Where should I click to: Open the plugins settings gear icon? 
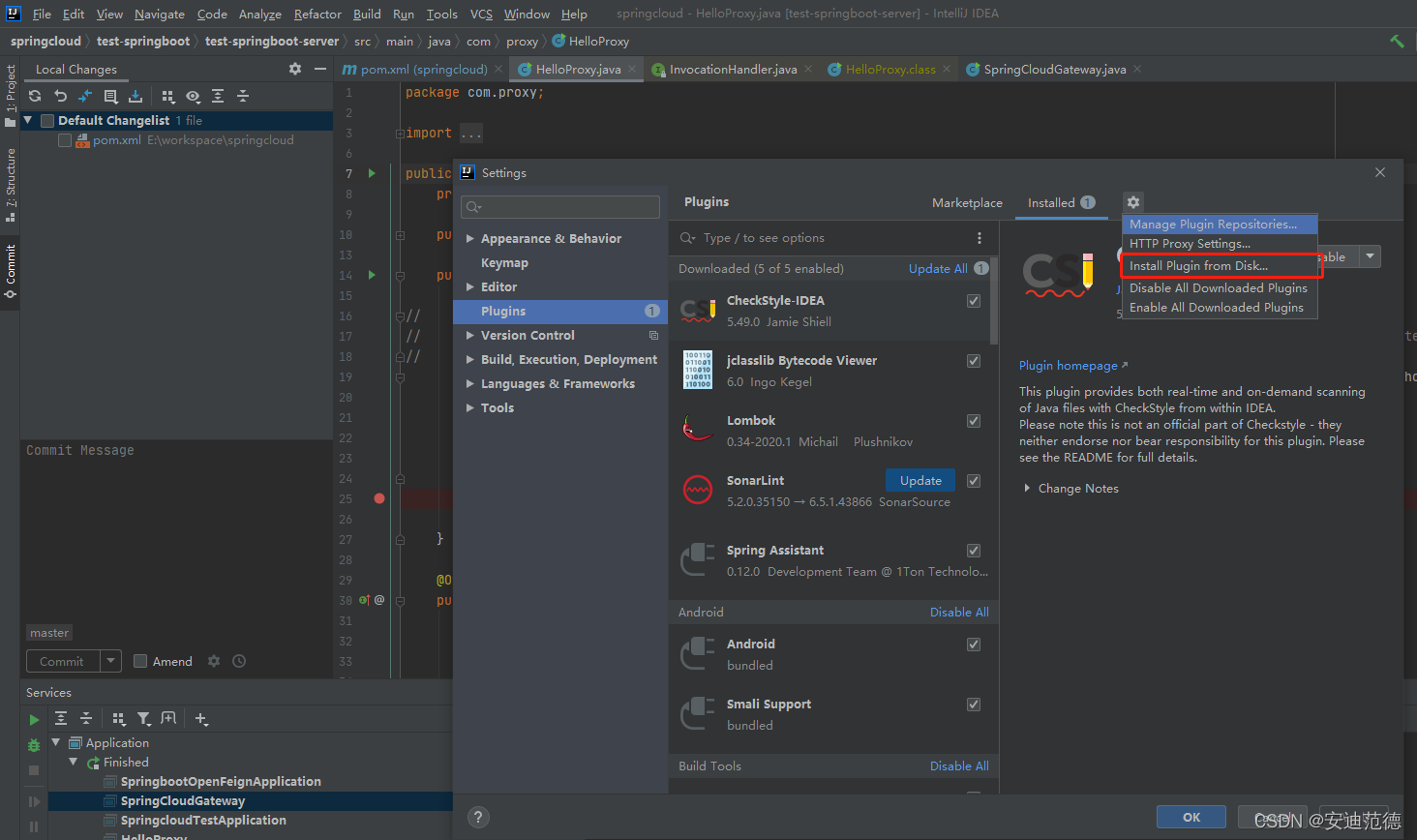[1132, 202]
